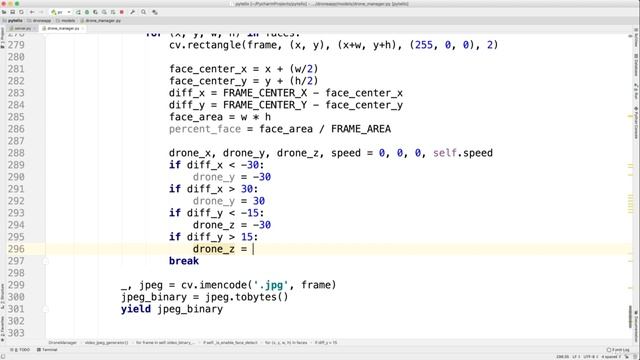Place cursor after 'drone_z =' on line 296
The image size is (640, 360).
tap(253, 249)
